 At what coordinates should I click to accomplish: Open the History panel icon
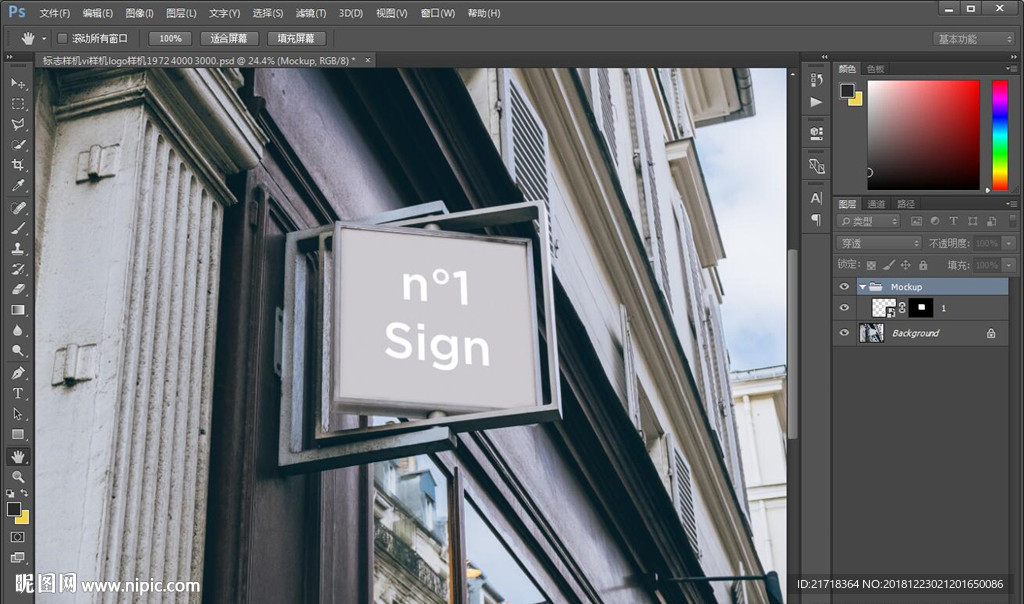tap(816, 80)
